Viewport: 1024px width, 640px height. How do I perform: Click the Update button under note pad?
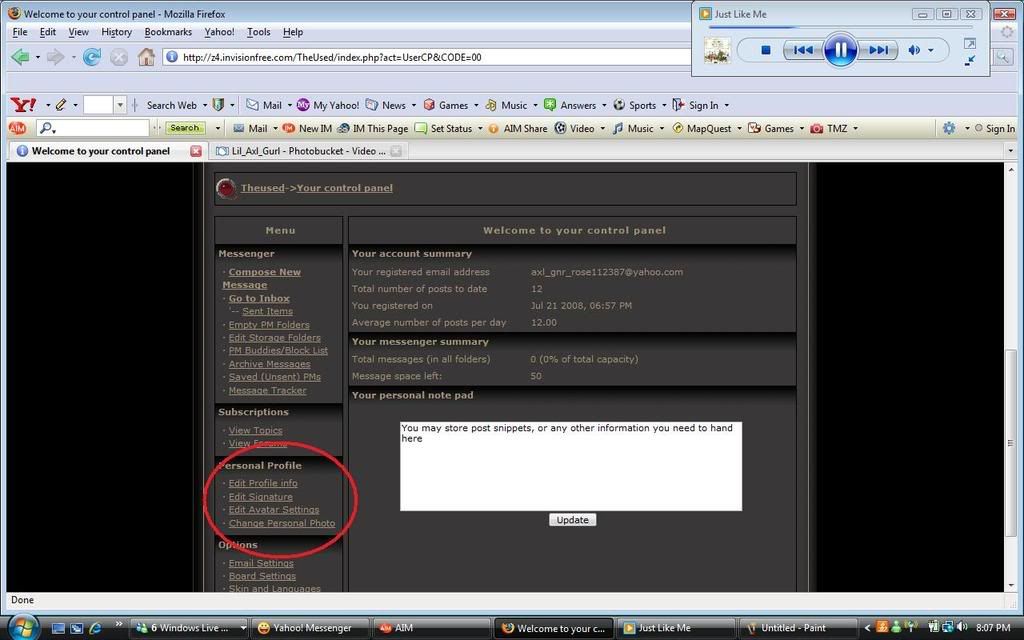pos(572,520)
